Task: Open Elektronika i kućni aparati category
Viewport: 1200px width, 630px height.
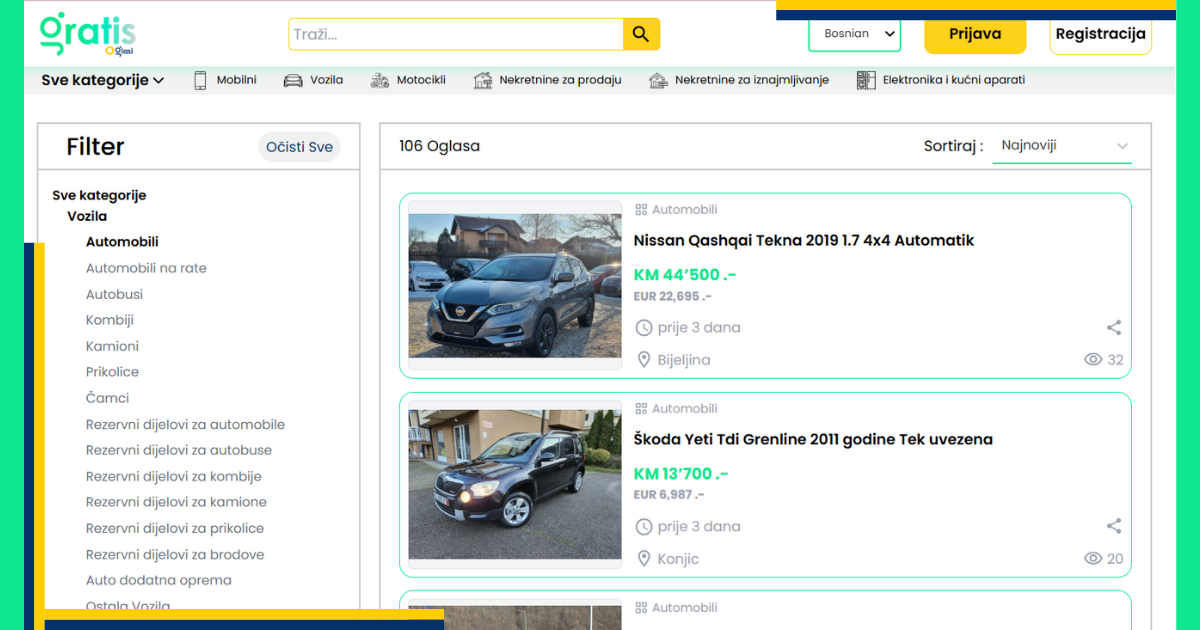Action: [x=953, y=80]
